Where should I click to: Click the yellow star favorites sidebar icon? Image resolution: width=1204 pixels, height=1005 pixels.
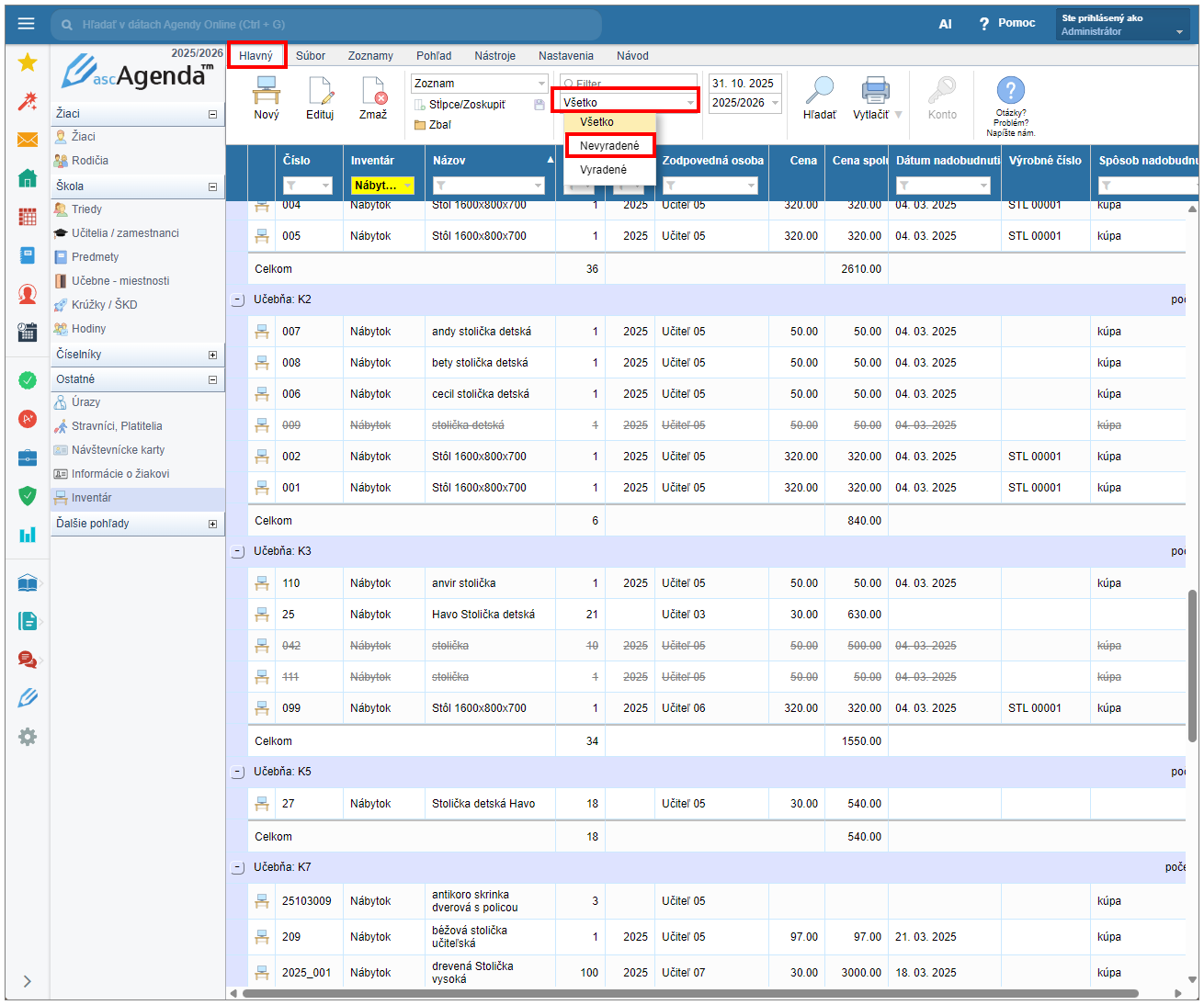(x=28, y=62)
